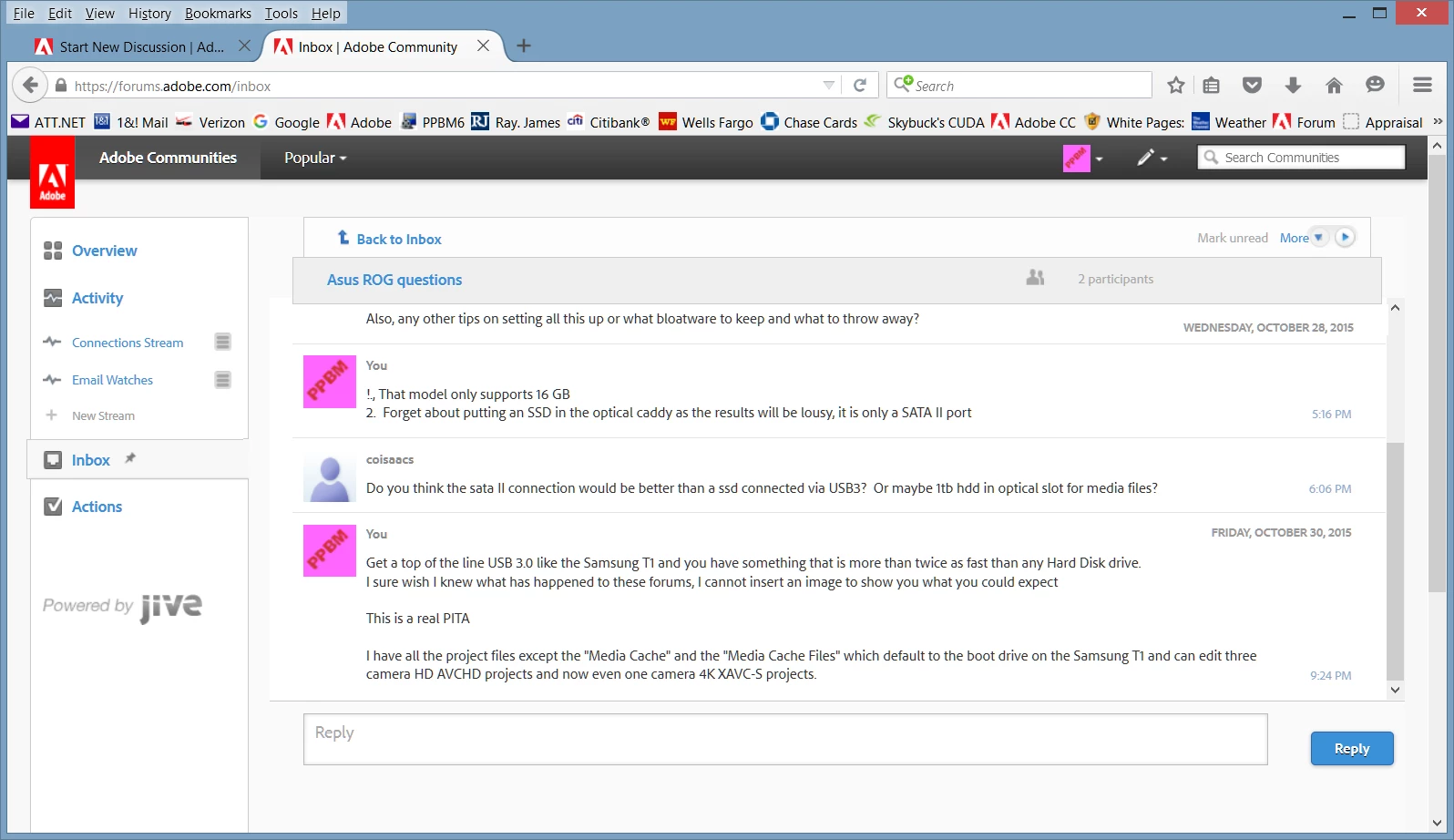Open the Connections Stream link
This screenshot has width=1454, height=840.
coord(128,343)
